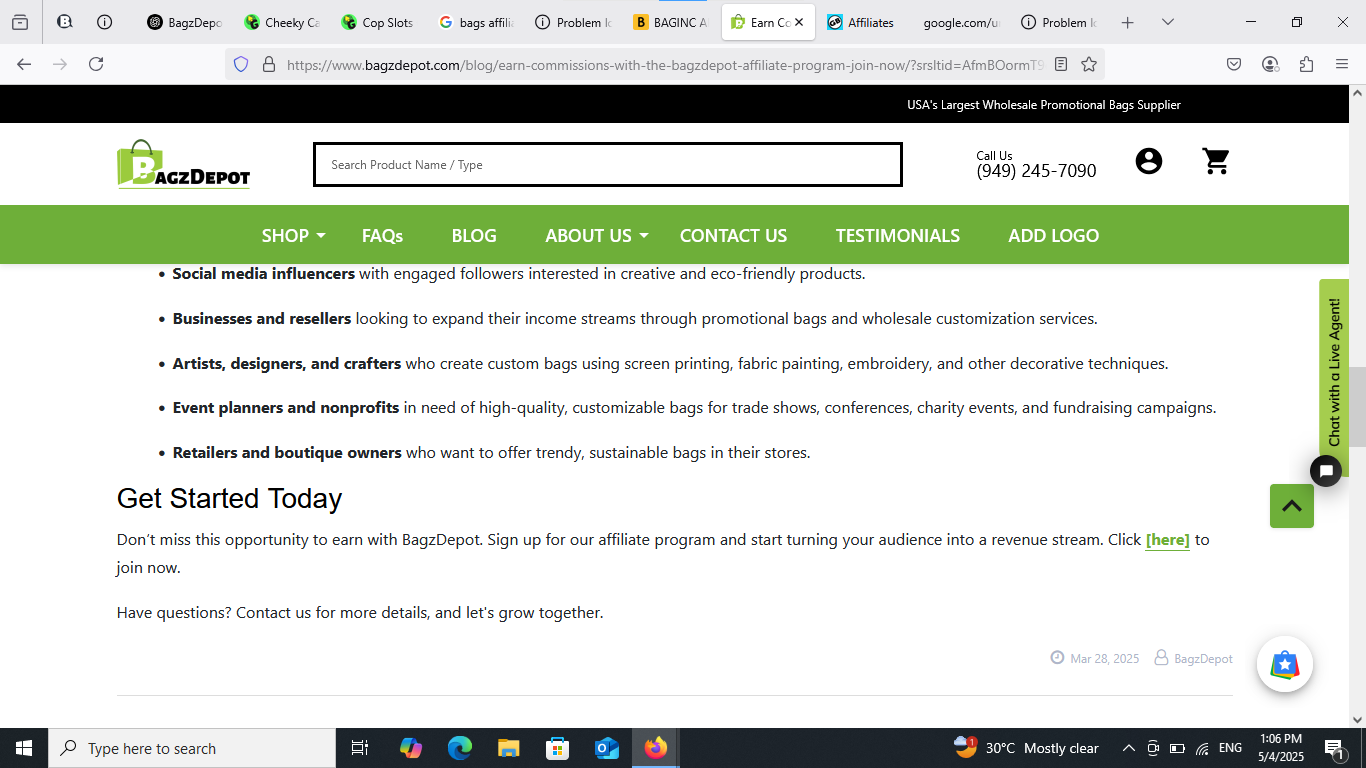The height and width of the screenshot is (768, 1366).
Task: Switch to the BAGINC A browser tab
Action: pos(670,22)
